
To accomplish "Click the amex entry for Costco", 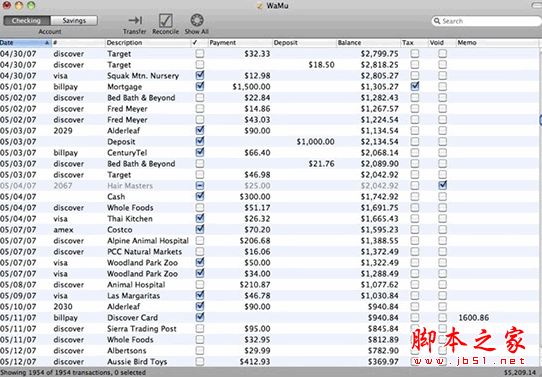I will [x=63, y=230].
